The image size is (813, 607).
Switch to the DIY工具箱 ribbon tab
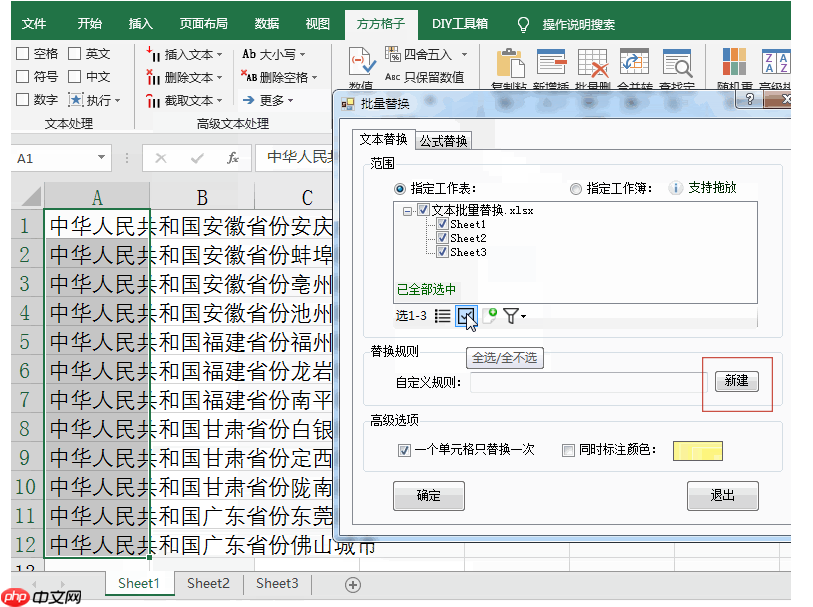(x=460, y=24)
